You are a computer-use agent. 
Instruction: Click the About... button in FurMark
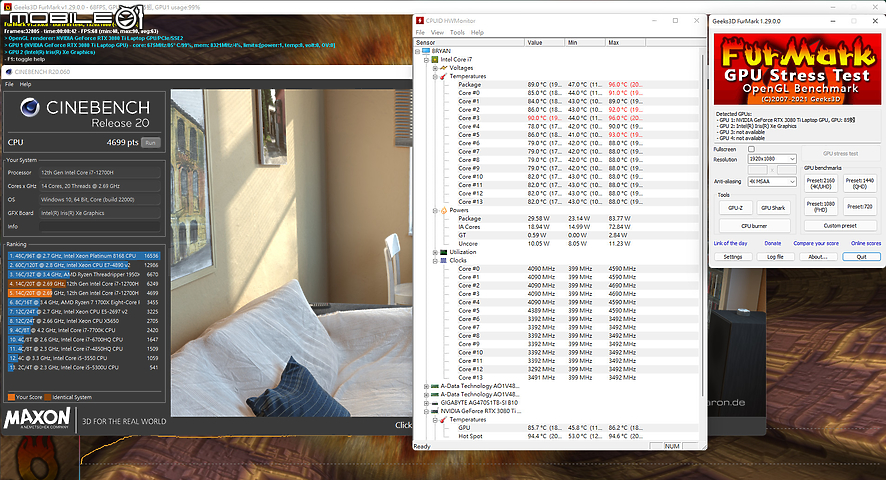[x=818, y=257]
